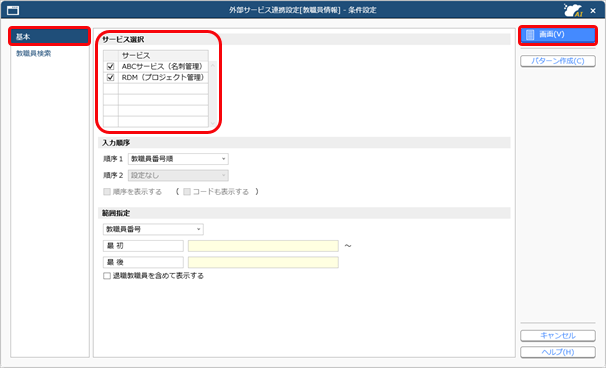Click the パターン作成(C) button
The height and width of the screenshot is (368, 606).
click(558, 61)
